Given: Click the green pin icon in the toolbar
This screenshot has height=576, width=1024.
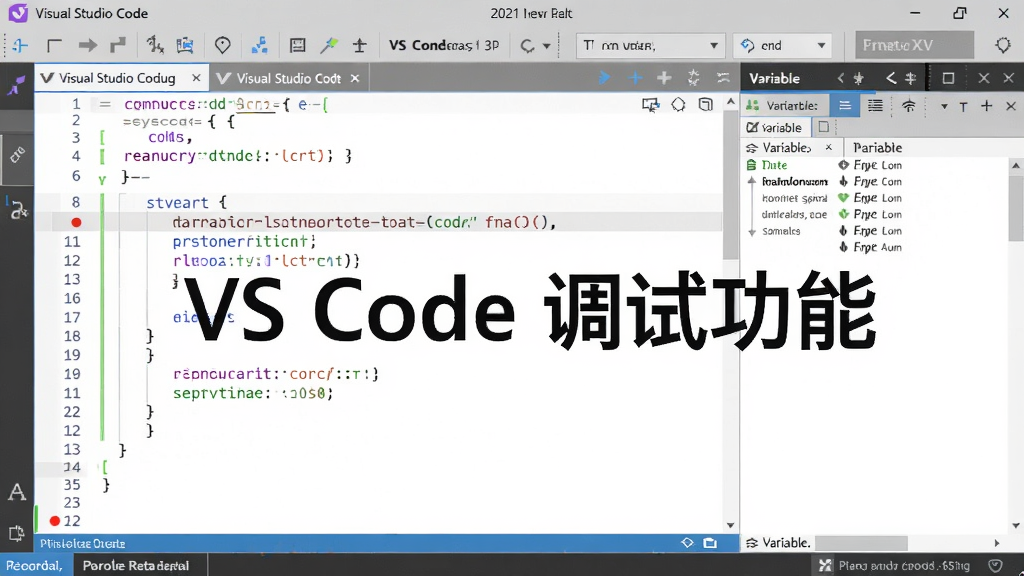Looking at the screenshot, I should tap(329, 45).
